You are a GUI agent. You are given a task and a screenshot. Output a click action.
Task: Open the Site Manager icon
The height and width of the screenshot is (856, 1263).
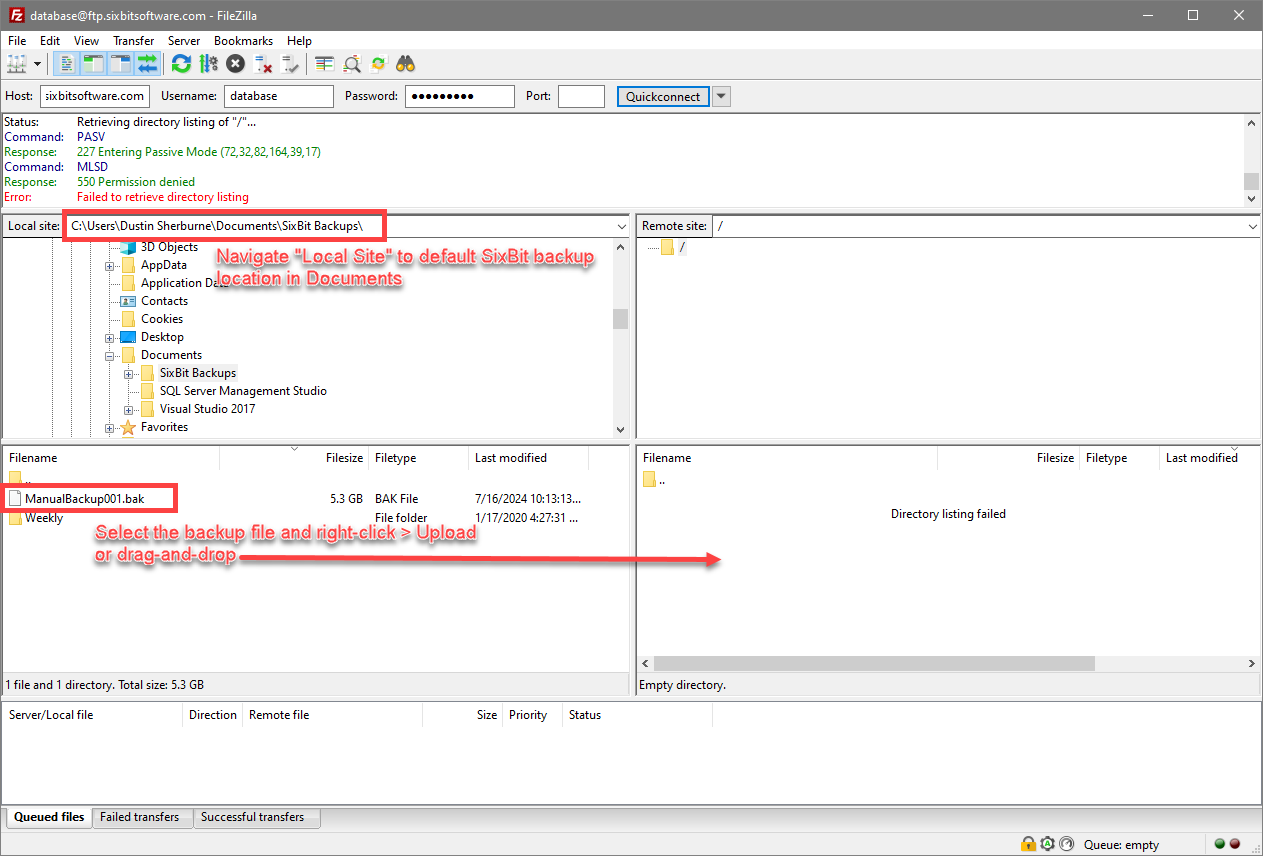click(x=17, y=64)
